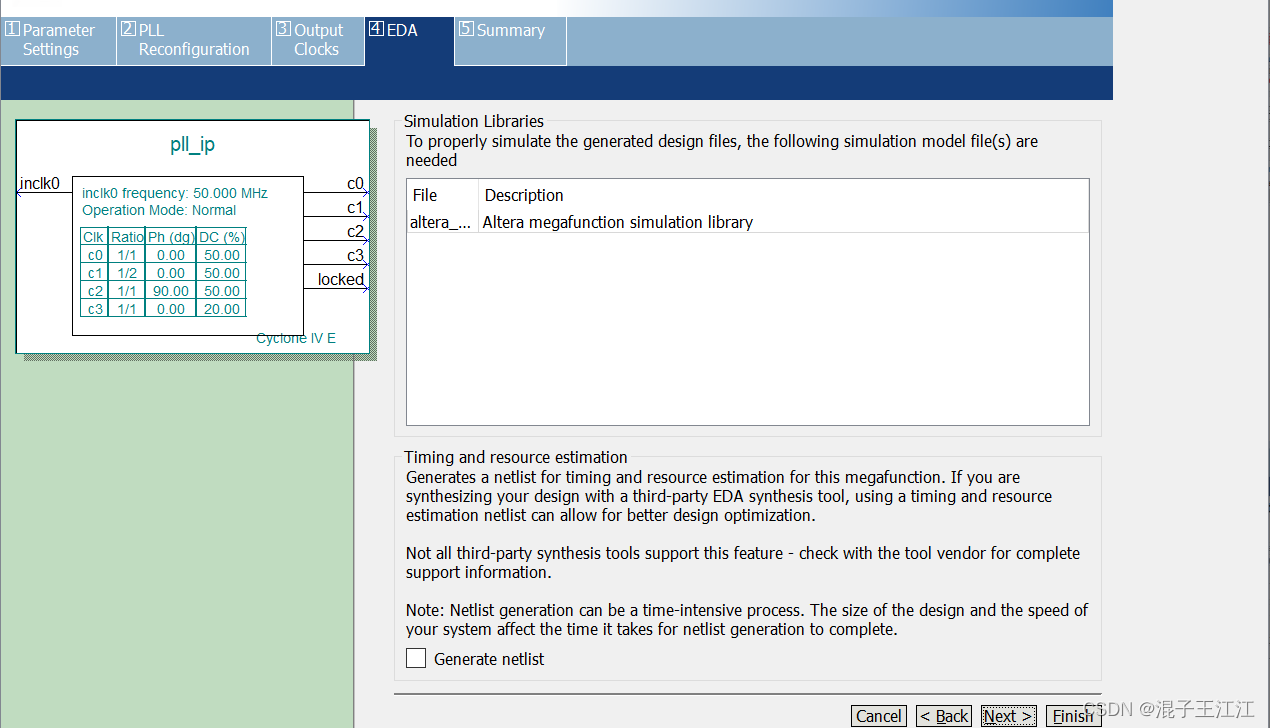Go back with the Back button
This screenshot has width=1270, height=728.
coord(944,716)
